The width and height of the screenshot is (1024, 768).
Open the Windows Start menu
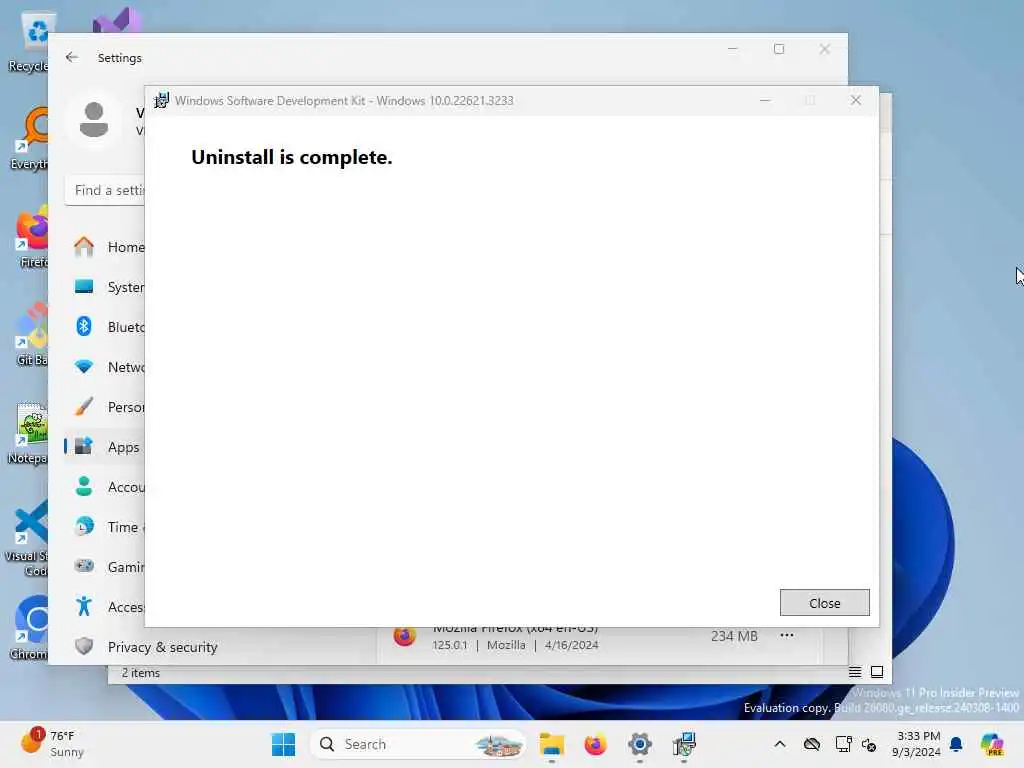coord(283,744)
